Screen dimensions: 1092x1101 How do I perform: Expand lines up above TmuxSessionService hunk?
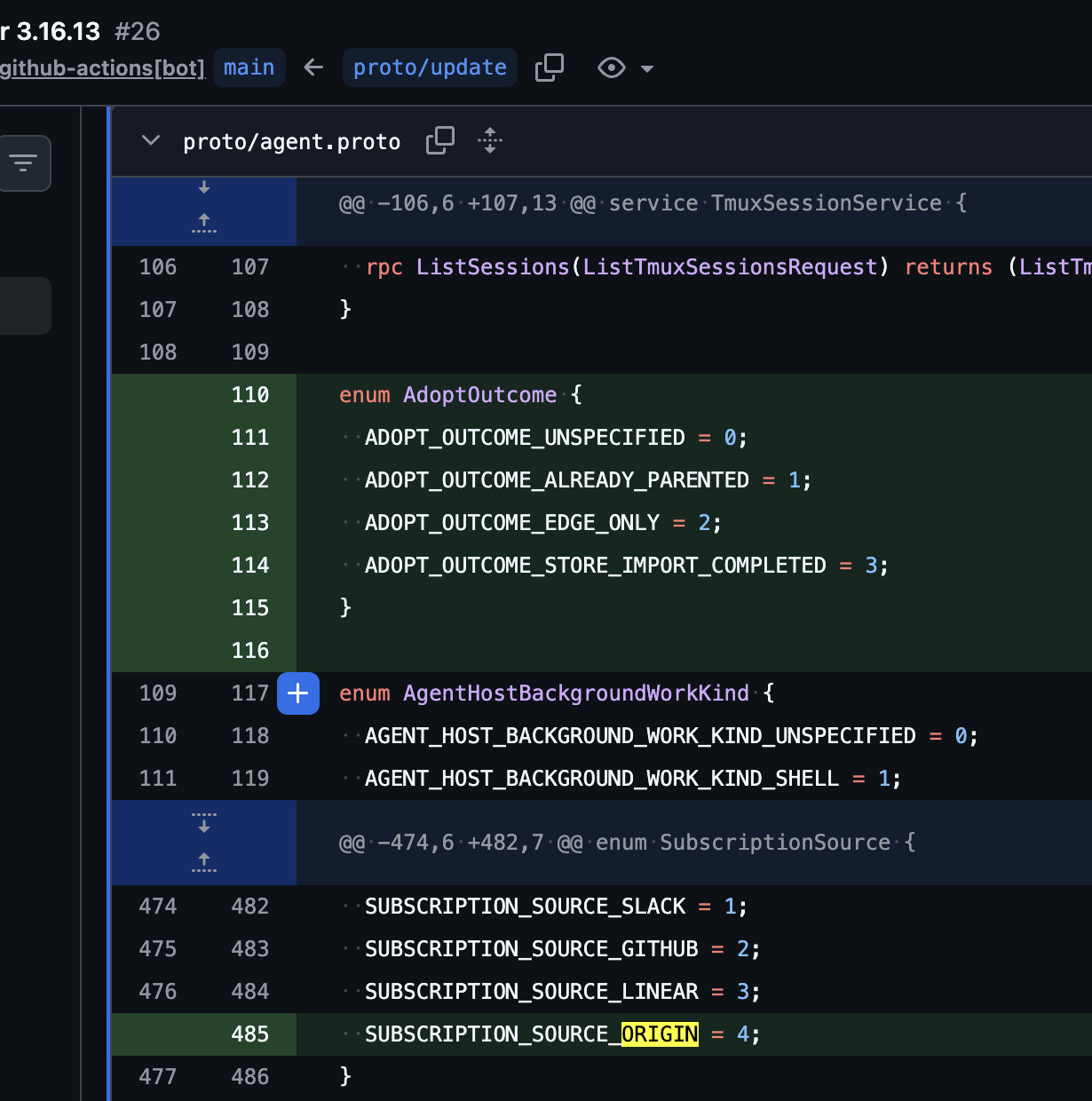(204, 222)
